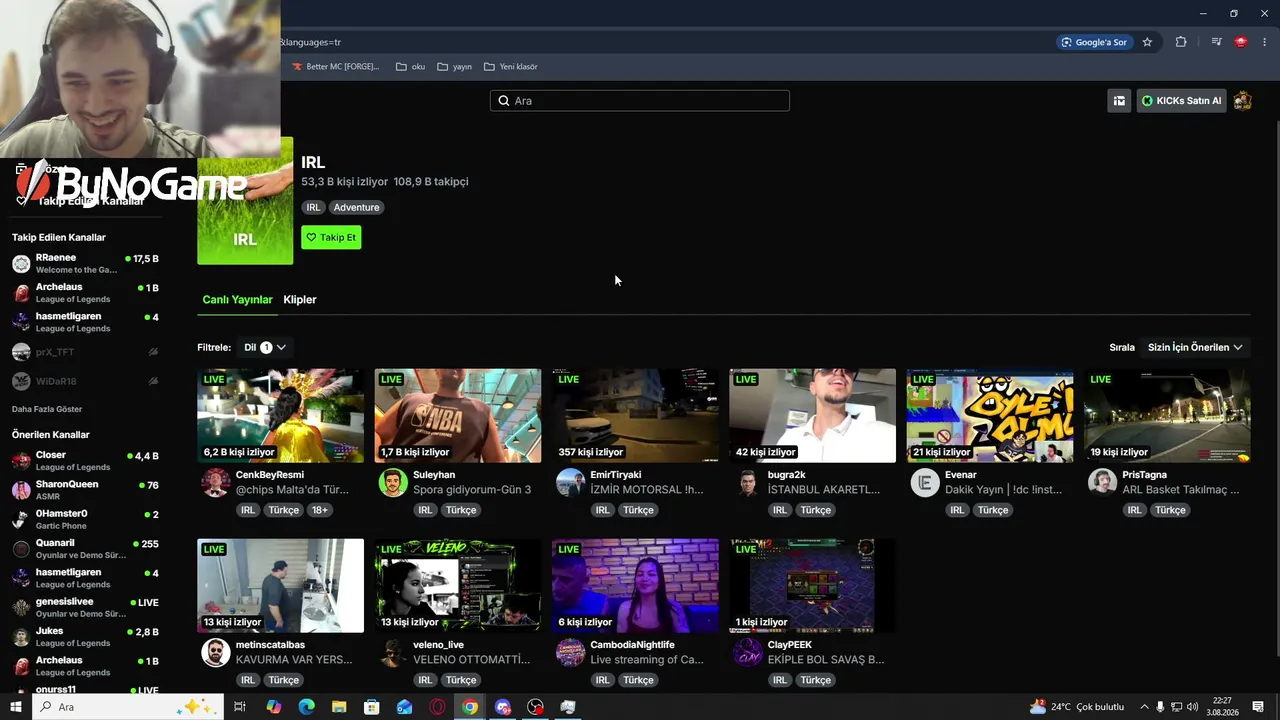The image size is (1280, 720).
Task: Click Suleyhan's channel avatar
Action: 393,482
